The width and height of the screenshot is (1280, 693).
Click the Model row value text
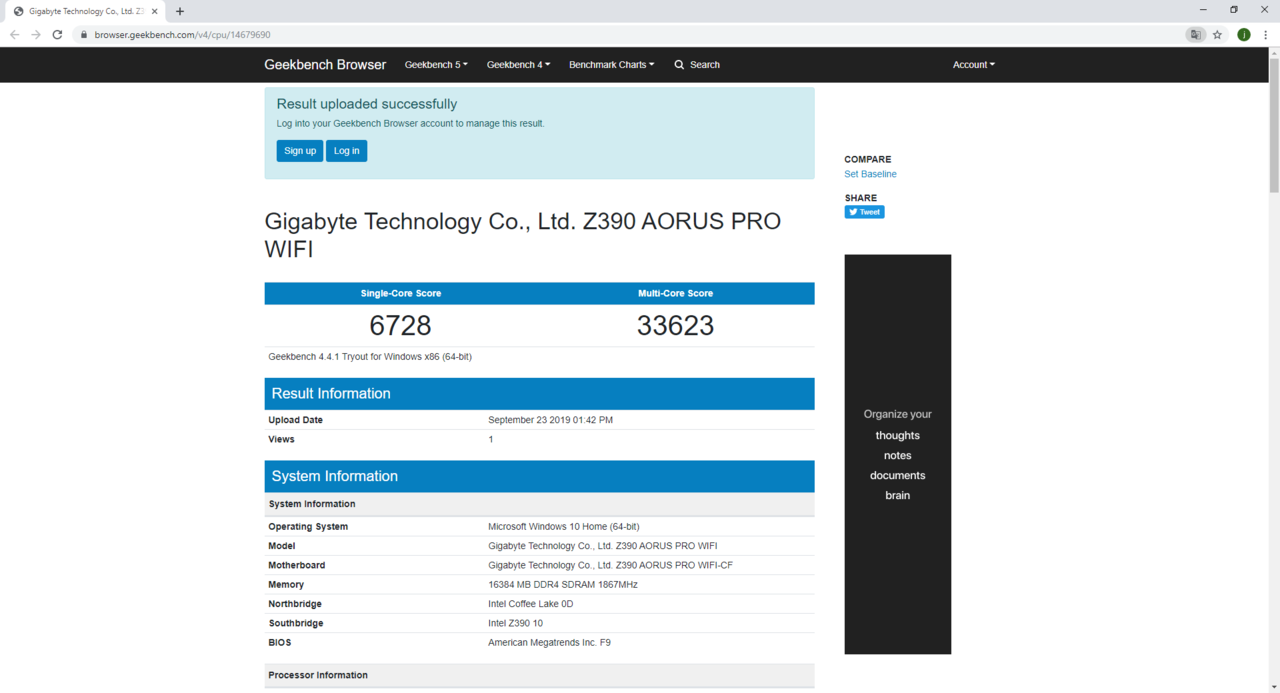coord(603,546)
